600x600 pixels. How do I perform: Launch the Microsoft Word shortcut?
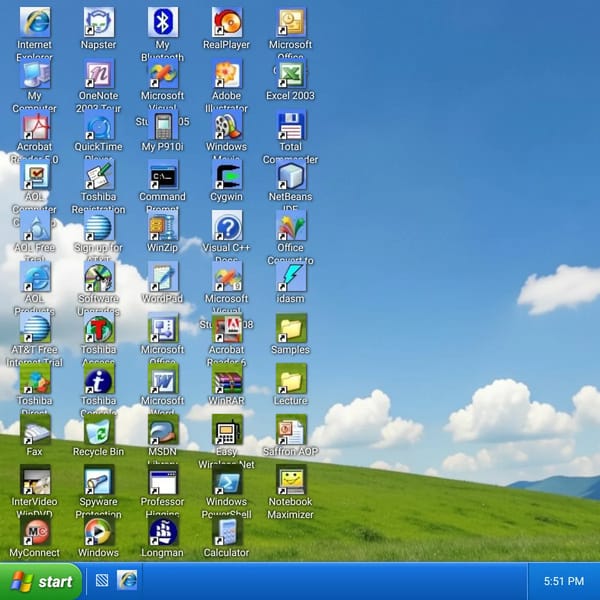coord(163,379)
